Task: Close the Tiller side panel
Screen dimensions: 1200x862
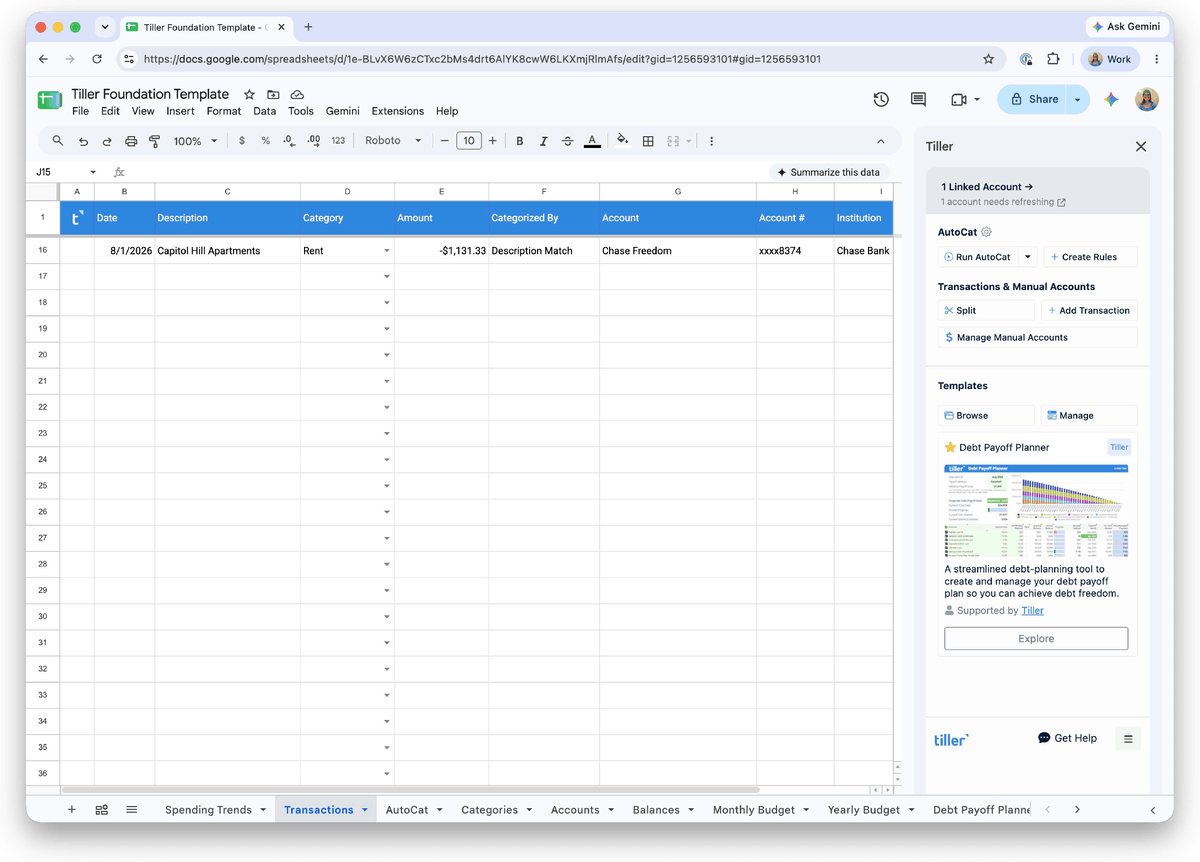Action: pyautogui.click(x=1141, y=146)
